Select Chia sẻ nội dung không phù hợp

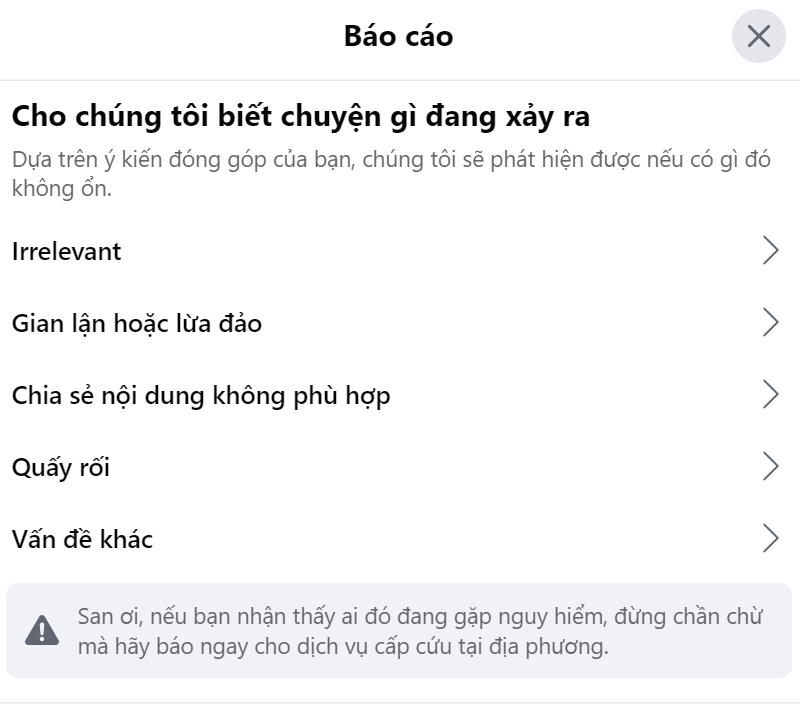[201, 395]
